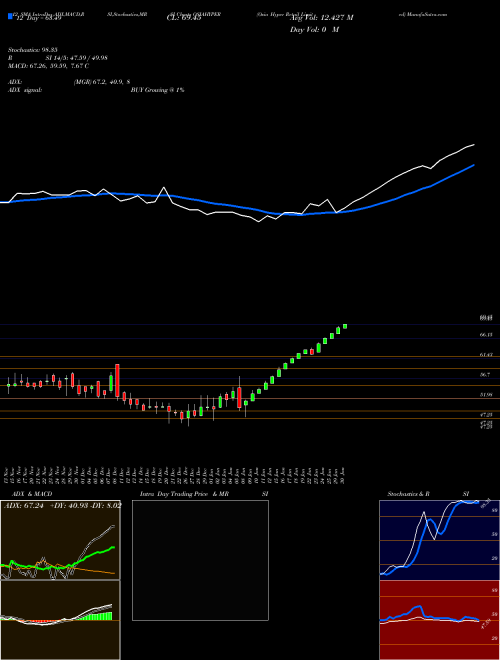
Task: Click the 61.43 price axis label
Action: [x=486, y=355]
